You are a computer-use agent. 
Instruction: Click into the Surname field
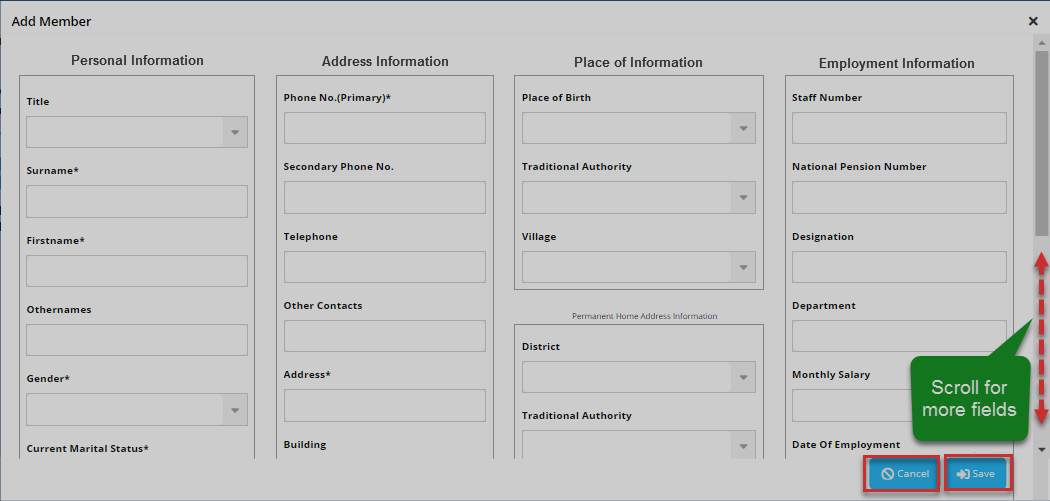coord(137,201)
